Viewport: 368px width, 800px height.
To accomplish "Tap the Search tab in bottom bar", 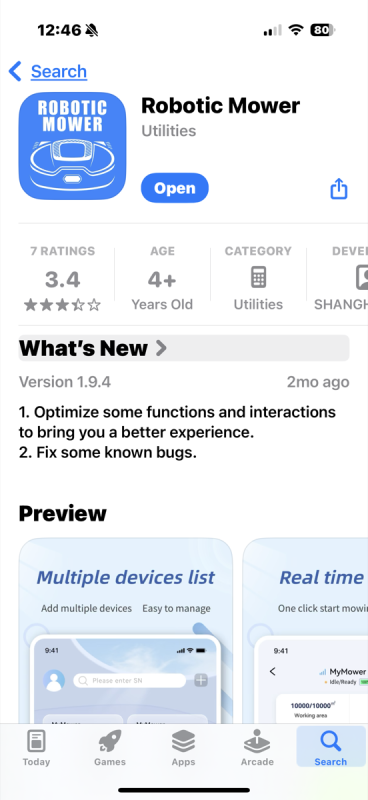I will click(x=331, y=747).
